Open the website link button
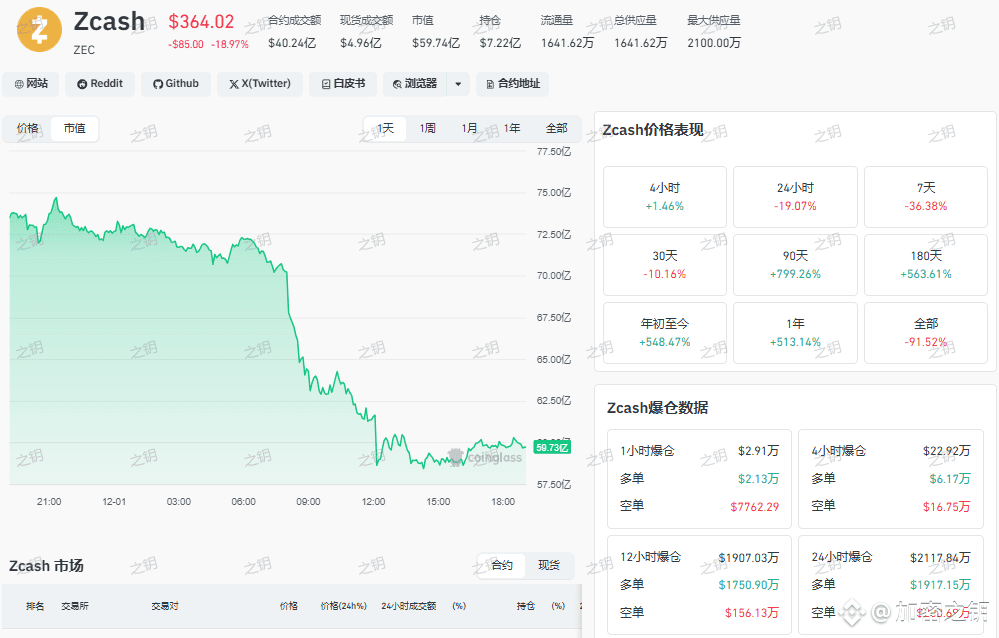This screenshot has width=999, height=638. [31, 83]
